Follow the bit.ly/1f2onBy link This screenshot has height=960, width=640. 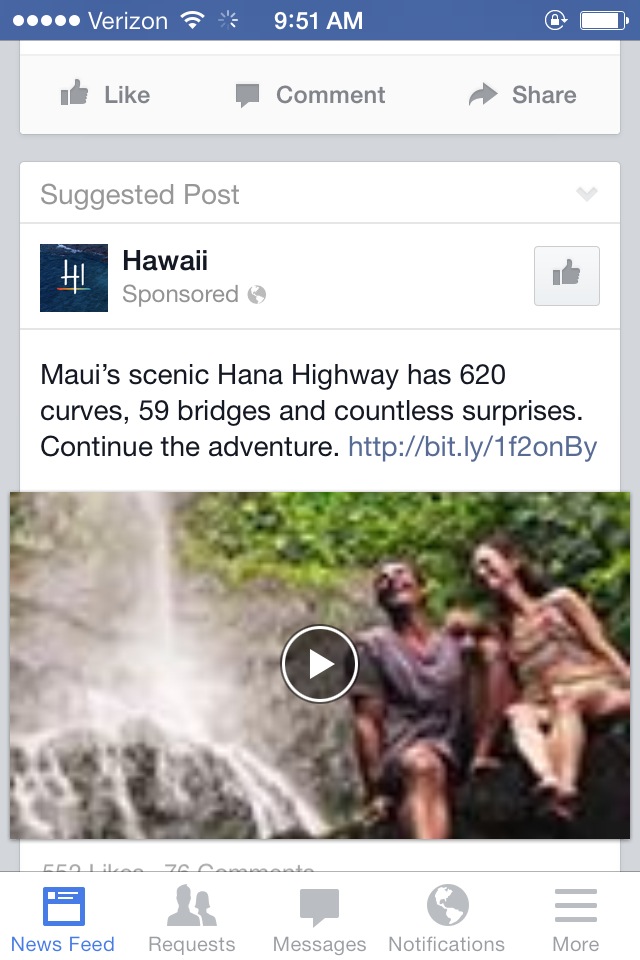(472, 446)
